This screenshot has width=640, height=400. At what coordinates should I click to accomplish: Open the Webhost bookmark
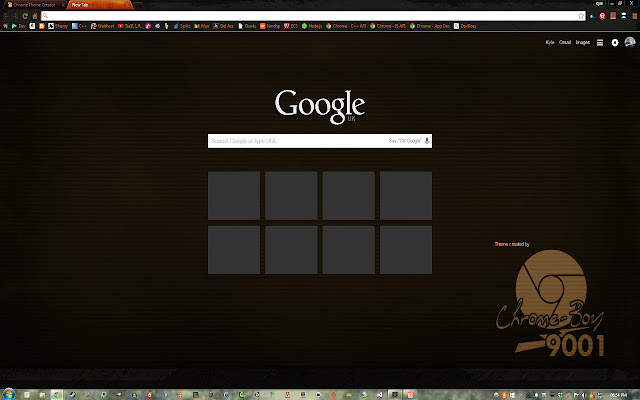click(102, 26)
